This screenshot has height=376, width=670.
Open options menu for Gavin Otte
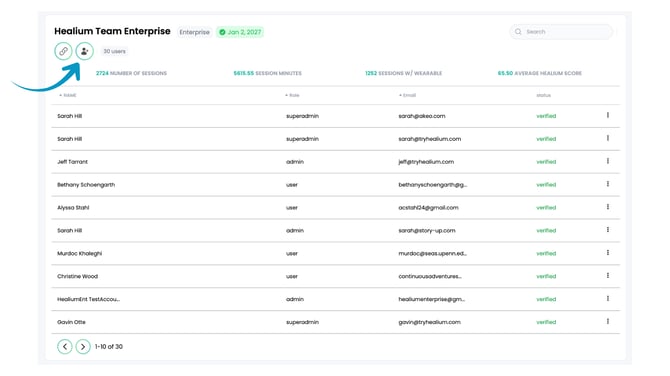tap(608, 322)
